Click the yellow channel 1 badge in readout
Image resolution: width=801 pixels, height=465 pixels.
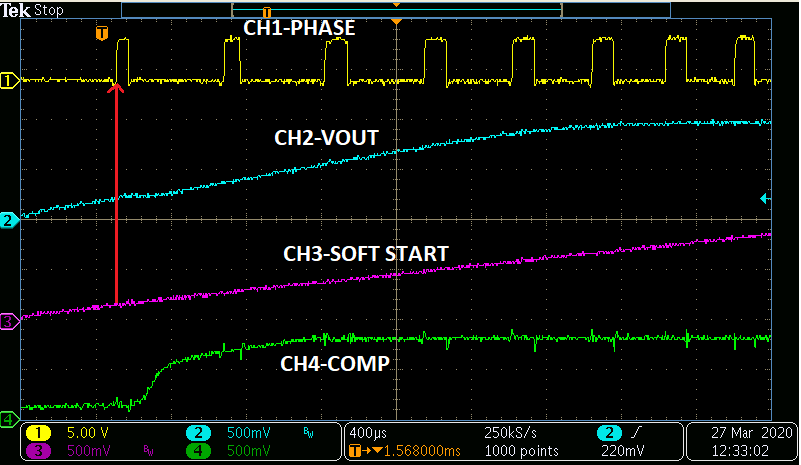38,433
